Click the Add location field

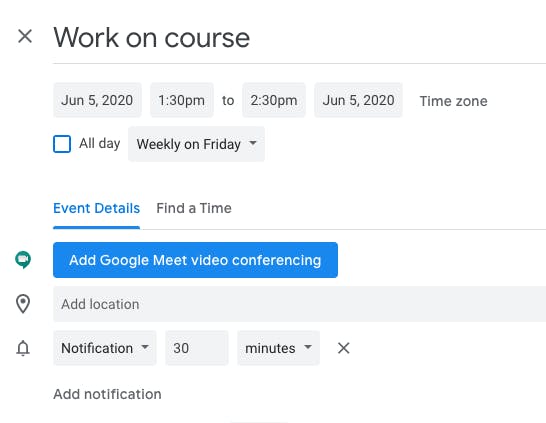(299, 304)
